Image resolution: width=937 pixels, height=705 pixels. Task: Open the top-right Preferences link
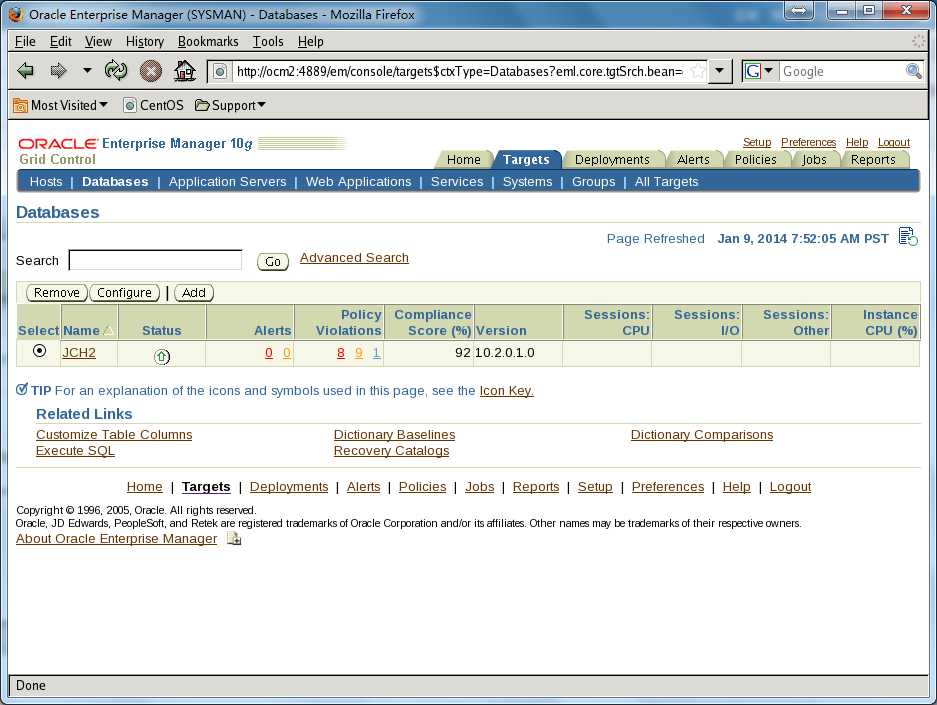click(x=808, y=142)
